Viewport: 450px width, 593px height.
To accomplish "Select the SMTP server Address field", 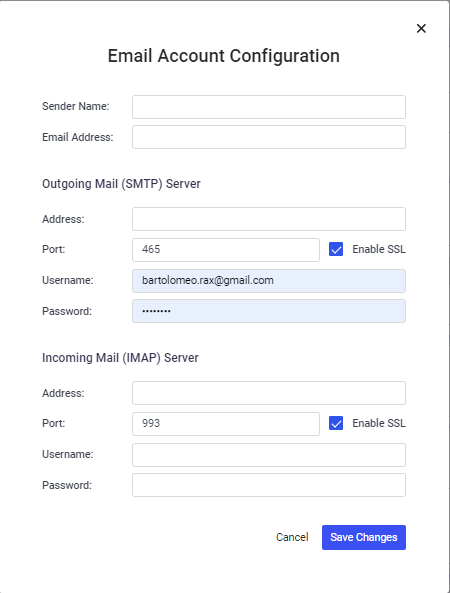I will [269, 219].
